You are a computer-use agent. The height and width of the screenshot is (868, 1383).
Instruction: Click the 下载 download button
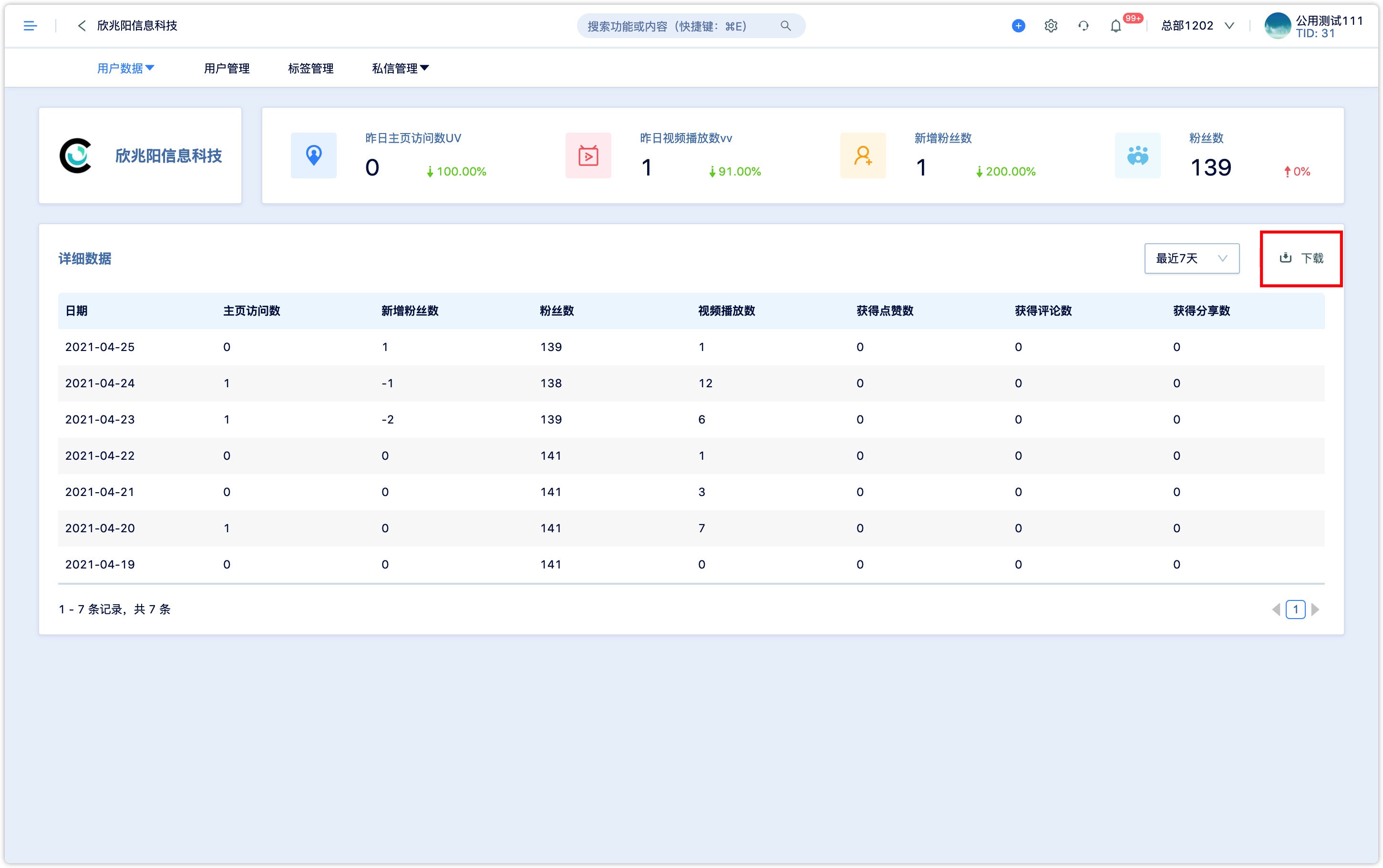point(1301,258)
